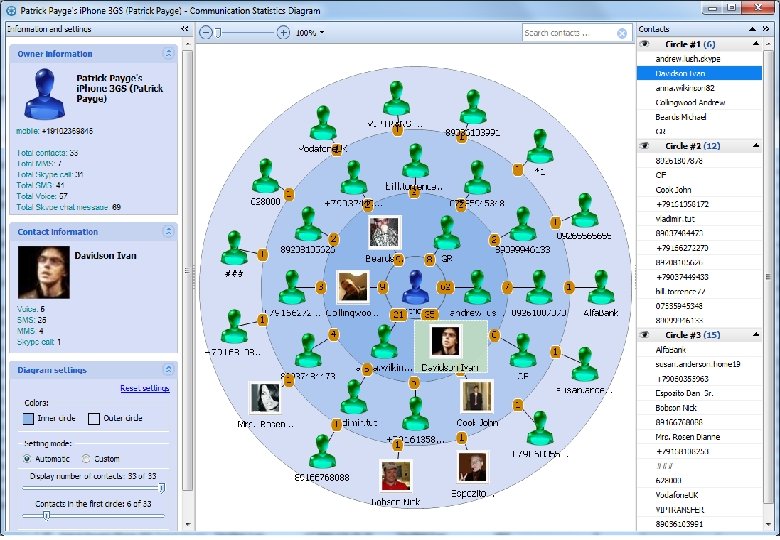Click the Search contacts input field
This screenshot has height=540, width=780.
point(569,33)
